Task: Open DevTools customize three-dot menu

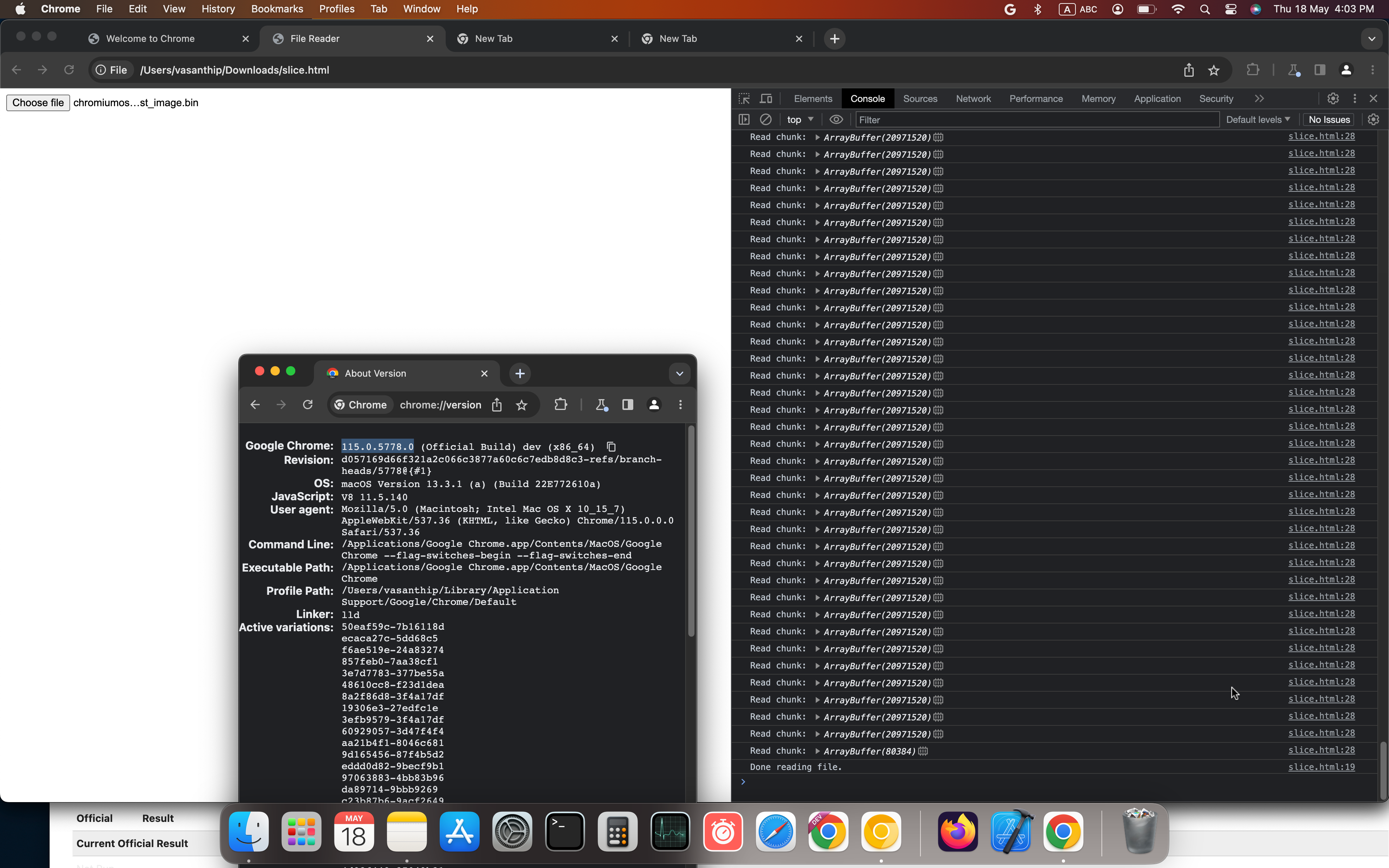Action: 1355,99
